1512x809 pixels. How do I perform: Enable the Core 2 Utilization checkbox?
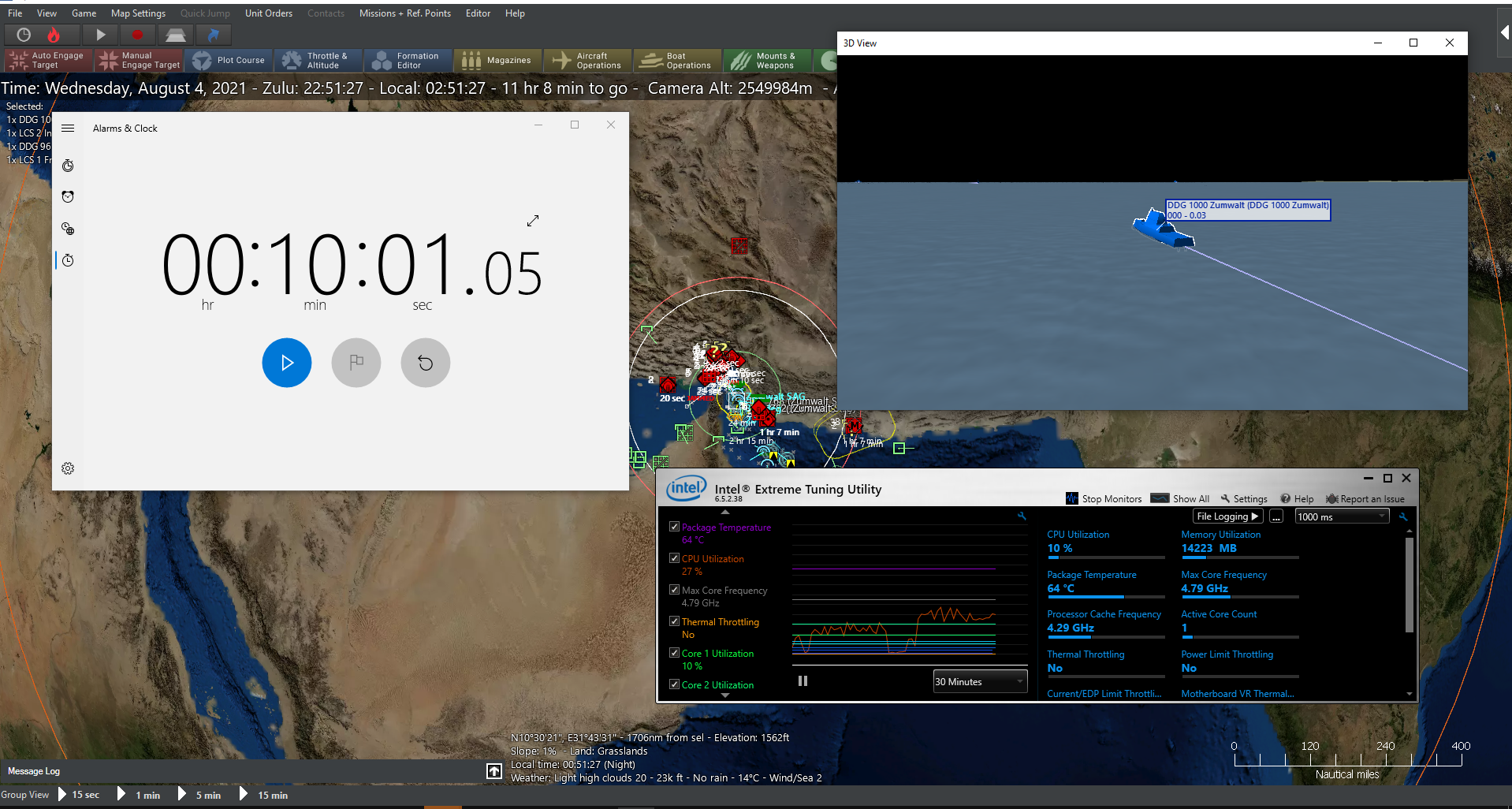click(674, 684)
